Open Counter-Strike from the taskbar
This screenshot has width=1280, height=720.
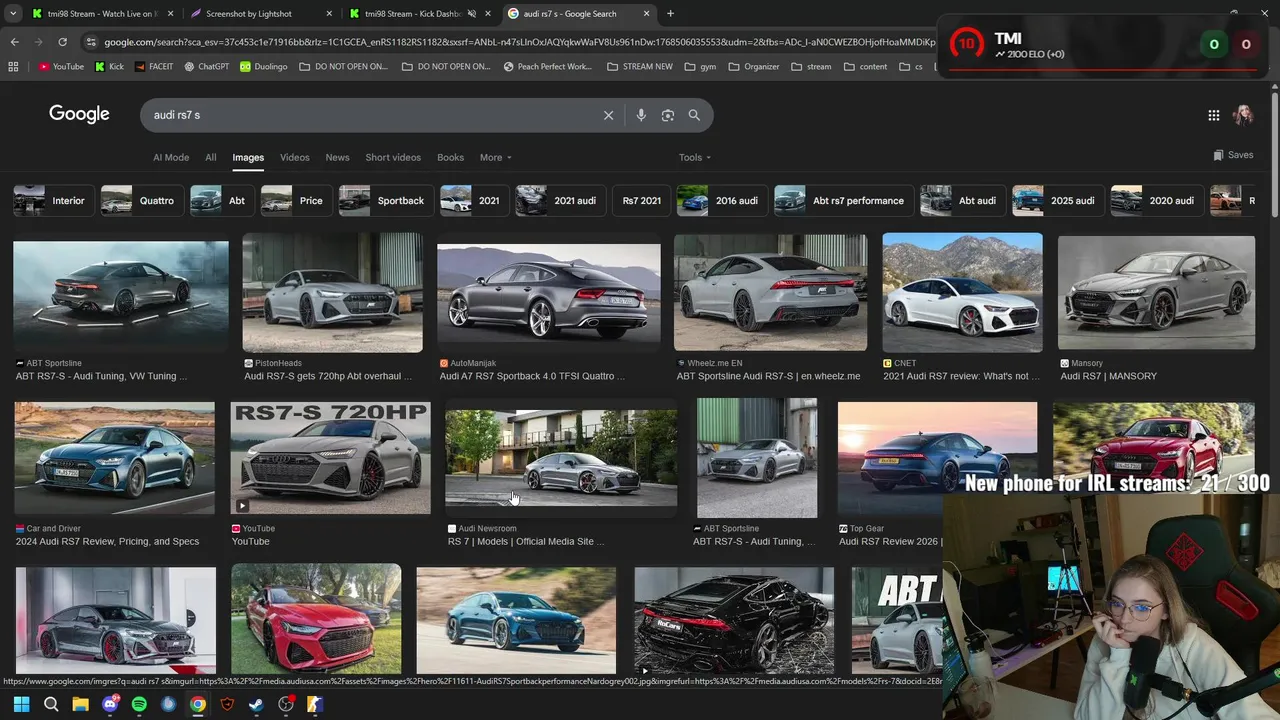coord(315,704)
